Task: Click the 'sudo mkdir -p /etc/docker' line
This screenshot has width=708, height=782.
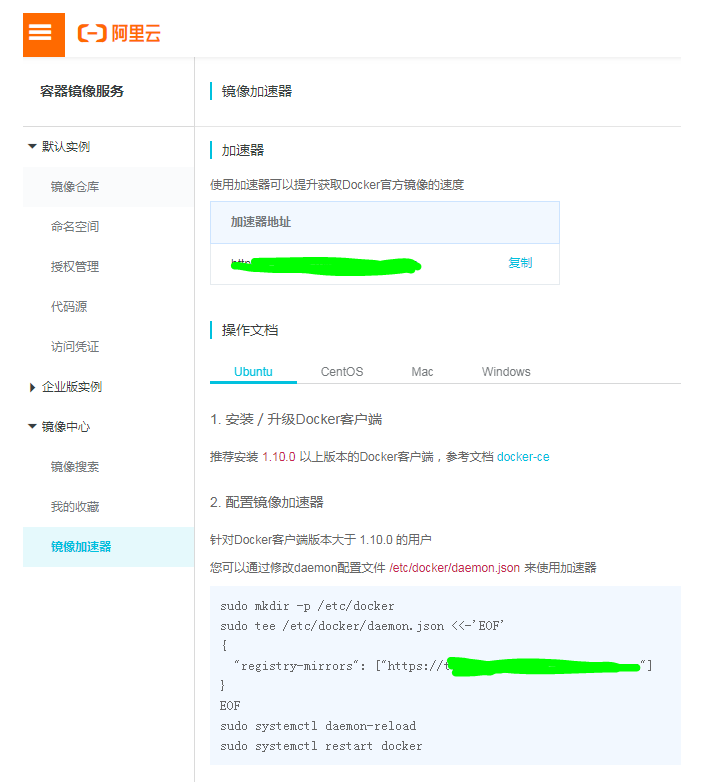Action: coord(307,606)
